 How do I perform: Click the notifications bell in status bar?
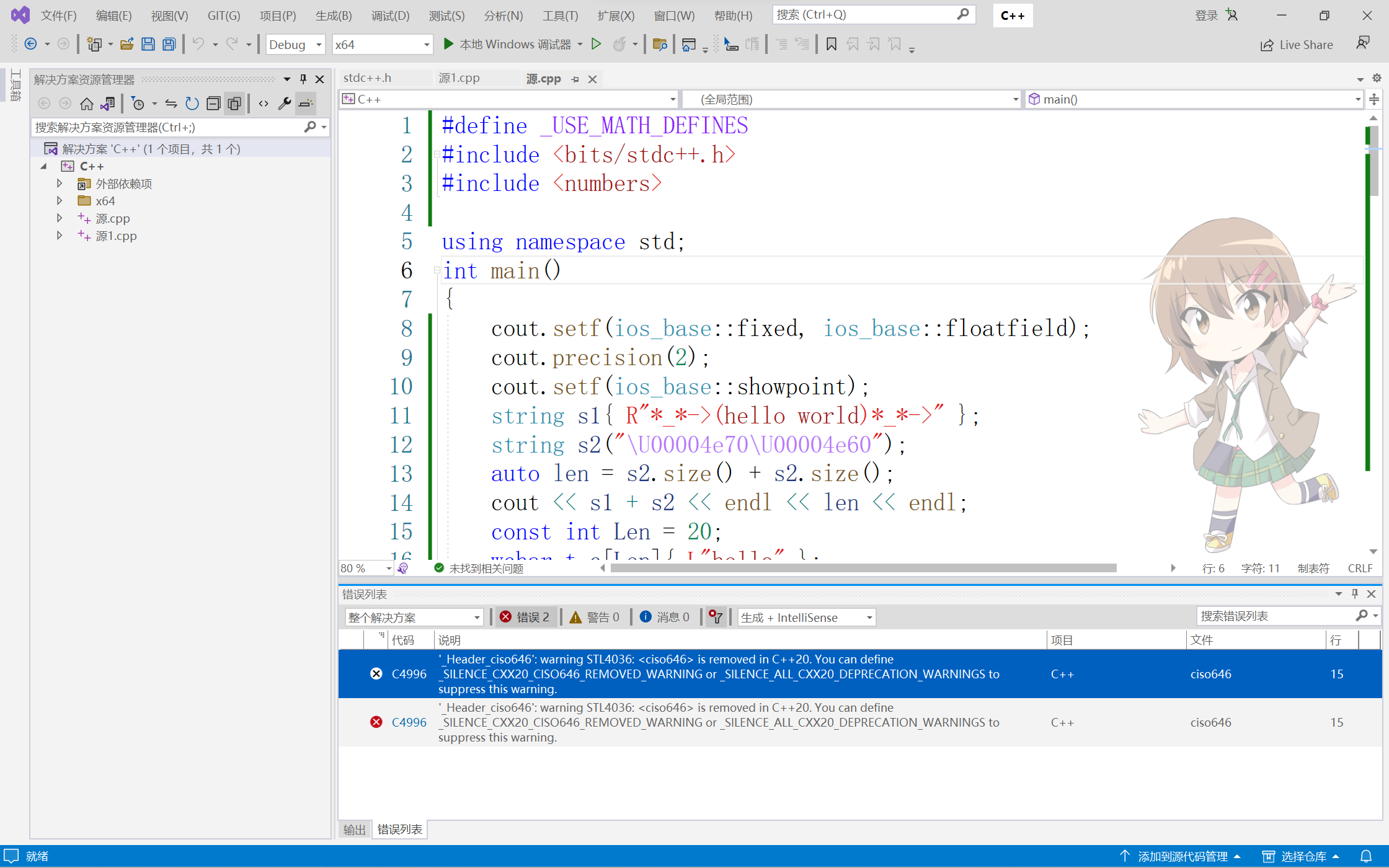(1365, 856)
